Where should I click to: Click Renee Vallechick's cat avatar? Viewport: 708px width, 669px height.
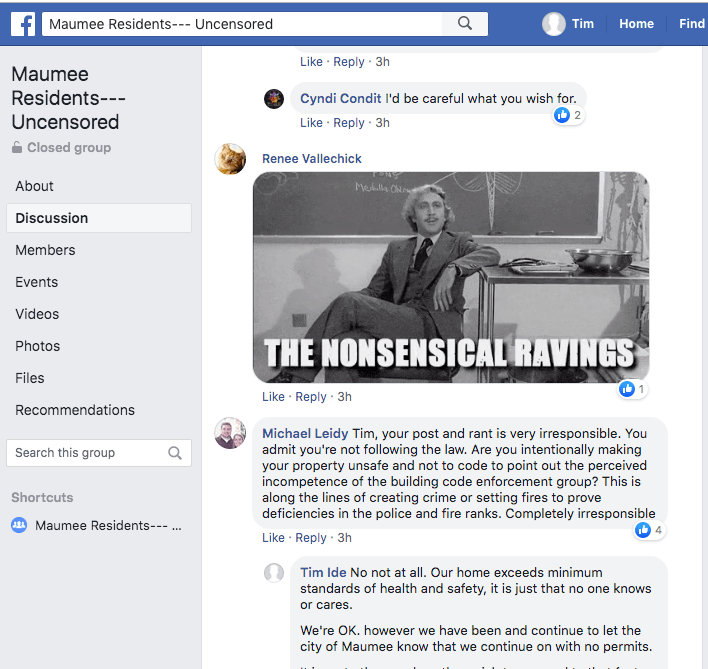tap(231, 159)
